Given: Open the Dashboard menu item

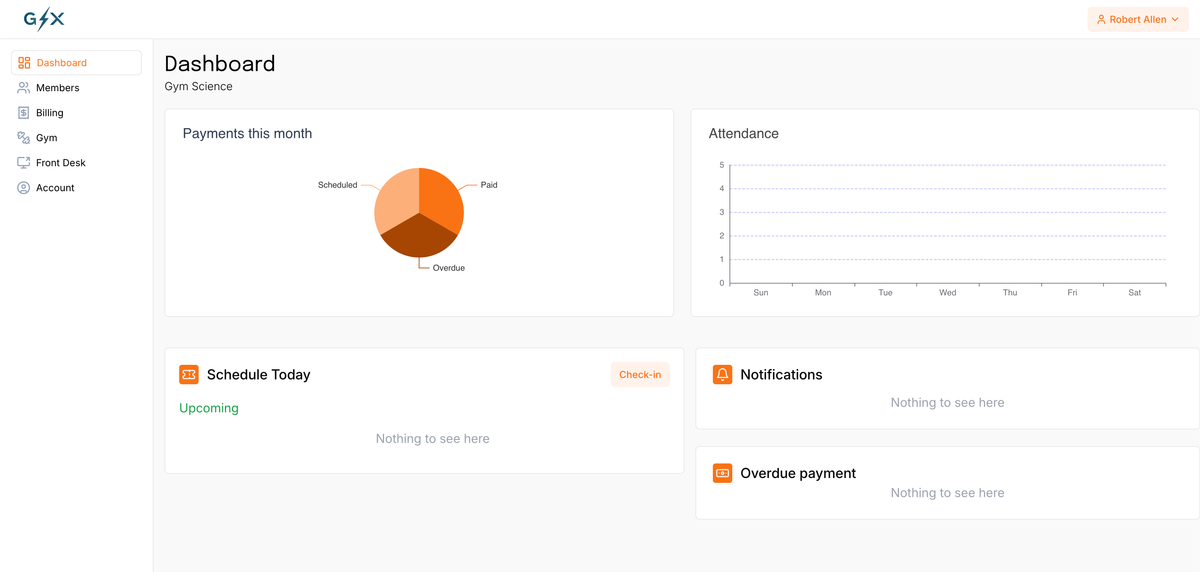Looking at the screenshot, I should [x=76, y=63].
